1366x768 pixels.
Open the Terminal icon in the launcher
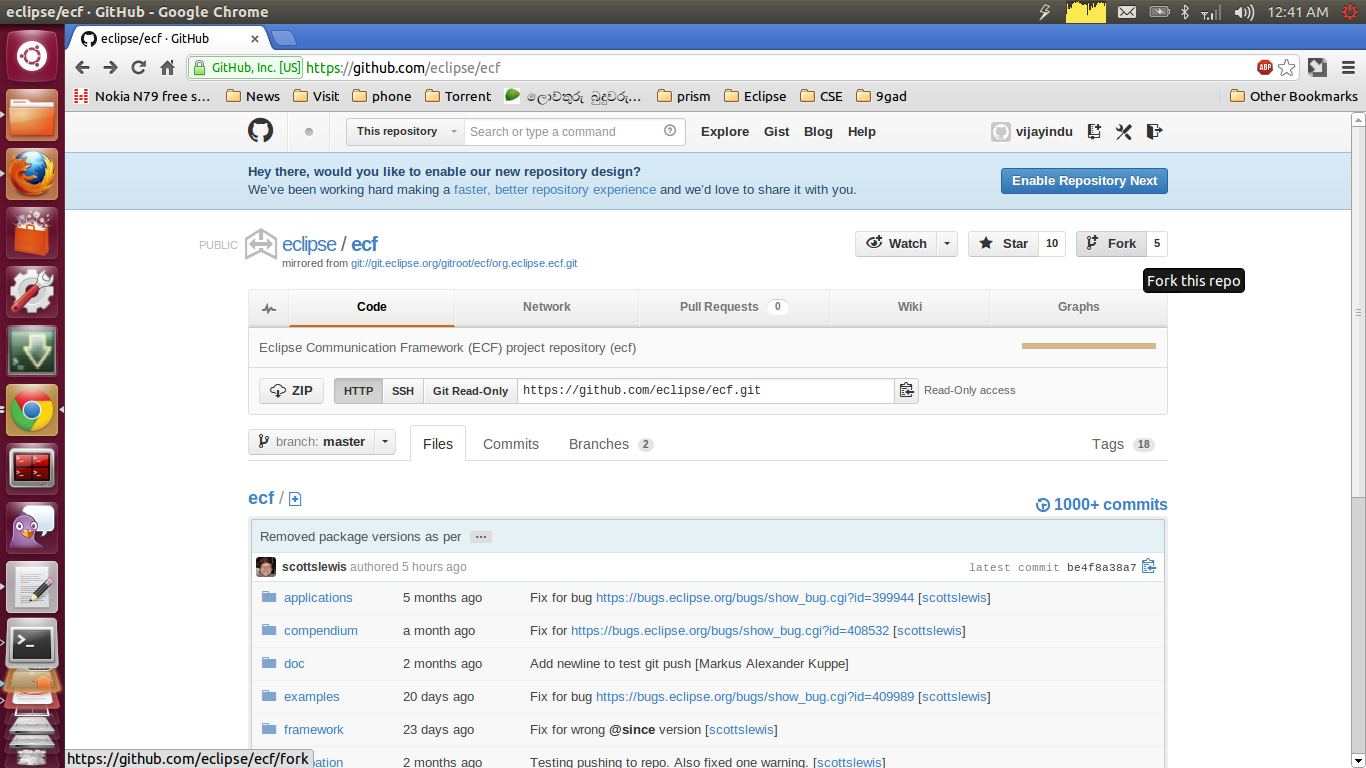point(32,645)
